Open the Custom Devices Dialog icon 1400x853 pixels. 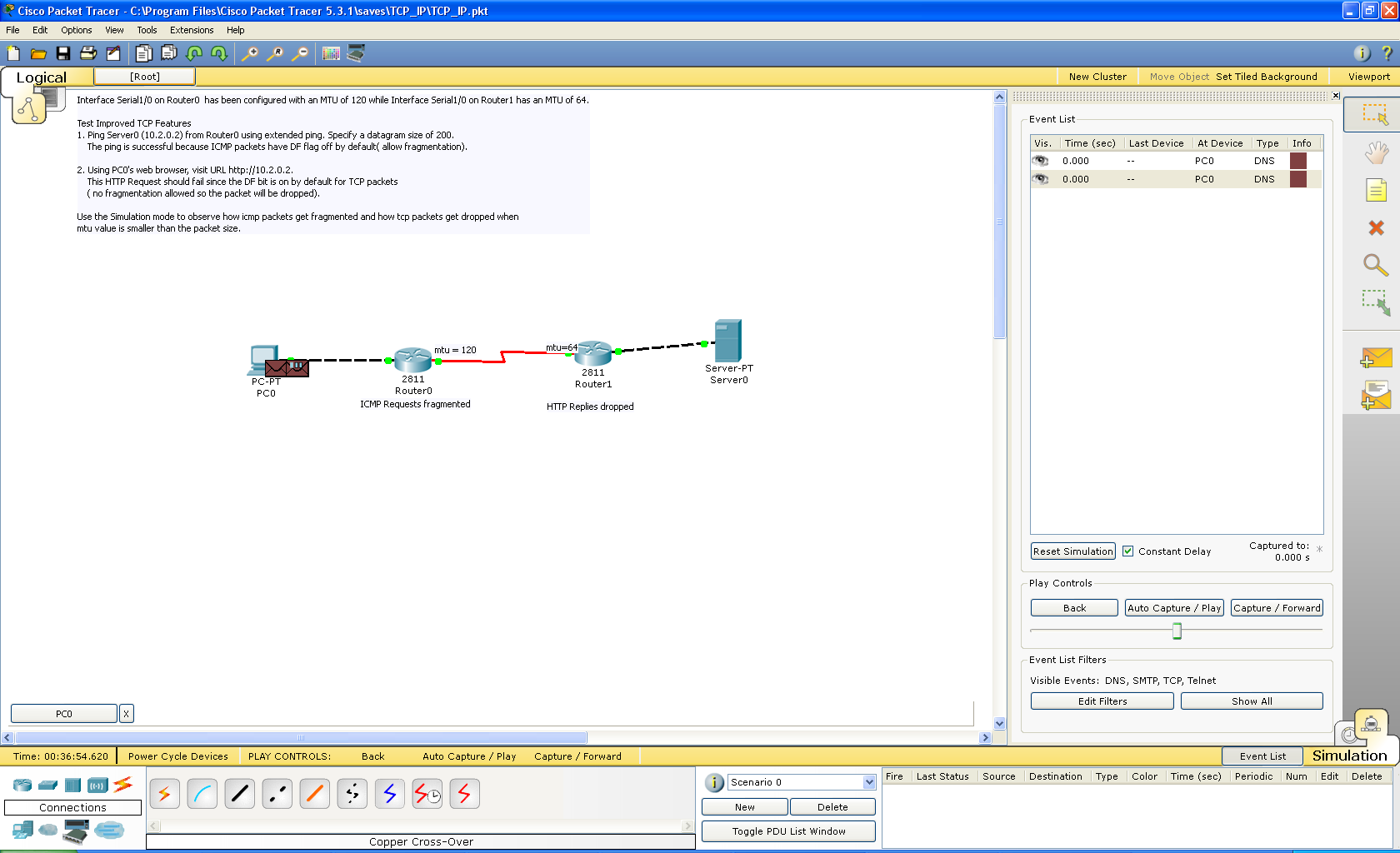pos(356,53)
